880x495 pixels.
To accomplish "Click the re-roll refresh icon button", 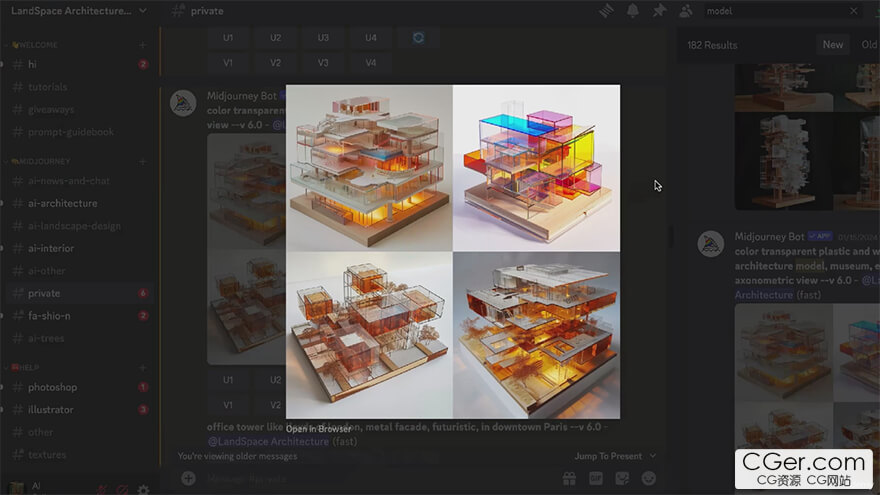I will 418,38.
